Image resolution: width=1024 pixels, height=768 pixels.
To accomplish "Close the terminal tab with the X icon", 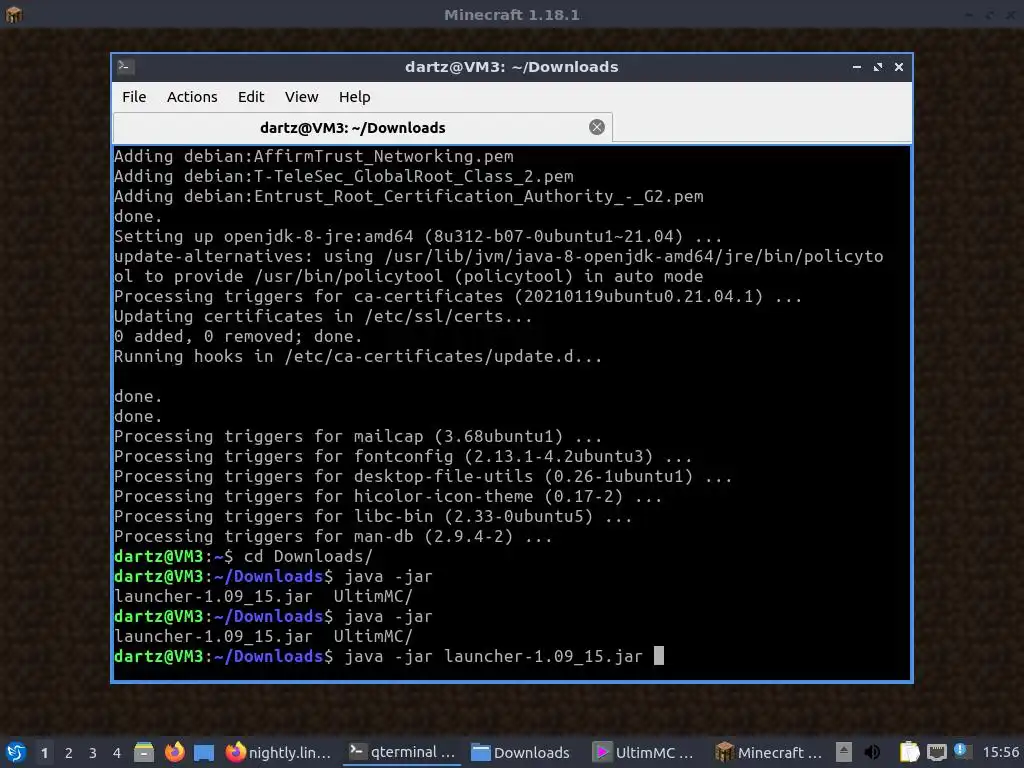I will [x=597, y=127].
